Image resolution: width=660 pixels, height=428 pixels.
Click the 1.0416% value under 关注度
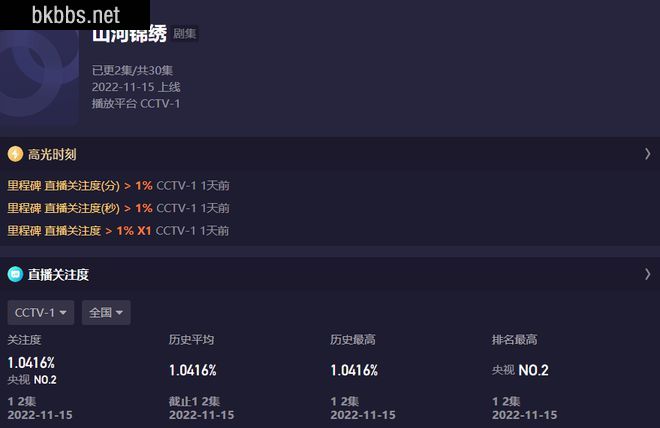pyautogui.click(x=31, y=363)
